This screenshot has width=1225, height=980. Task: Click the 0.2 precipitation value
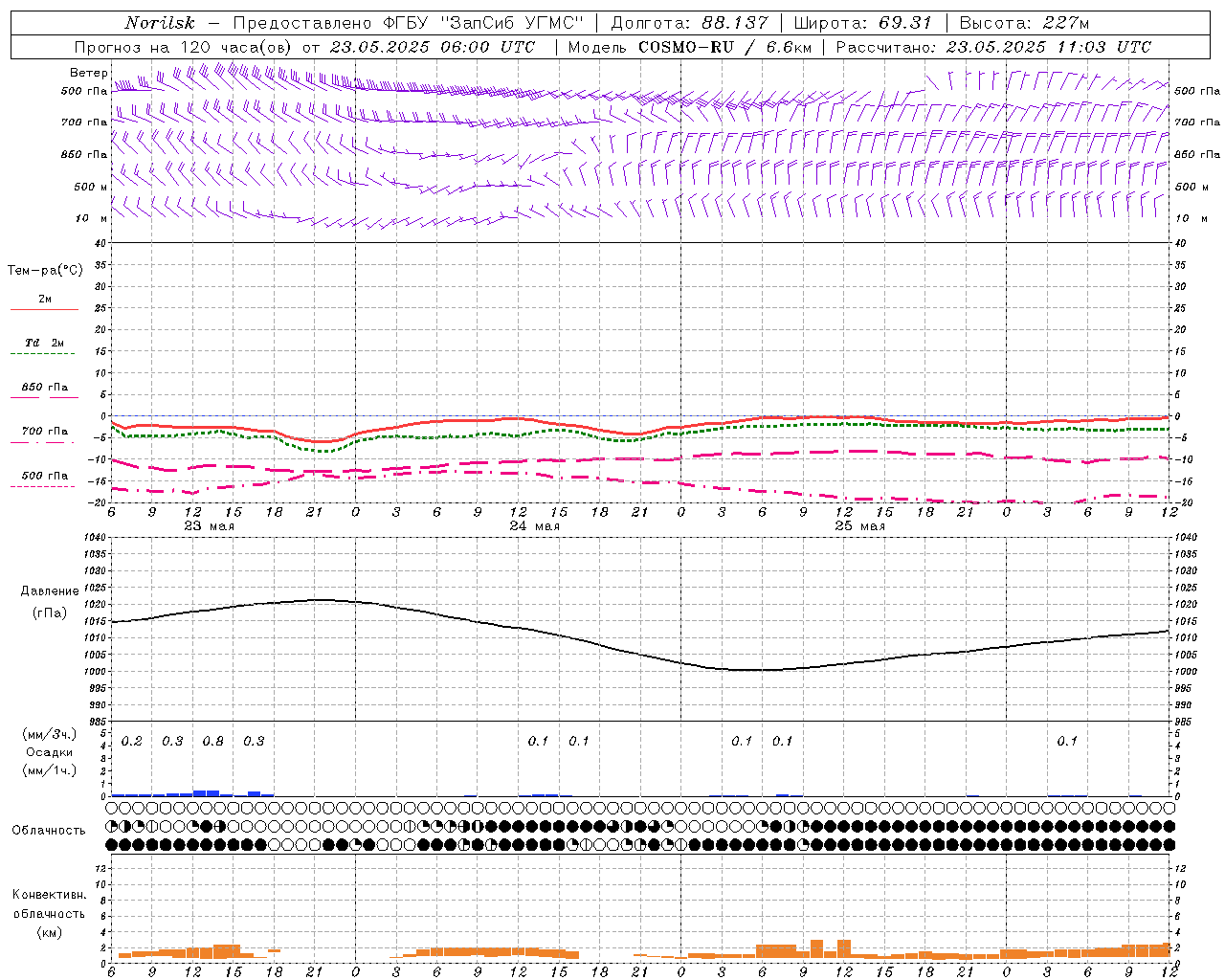click(131, 741)
